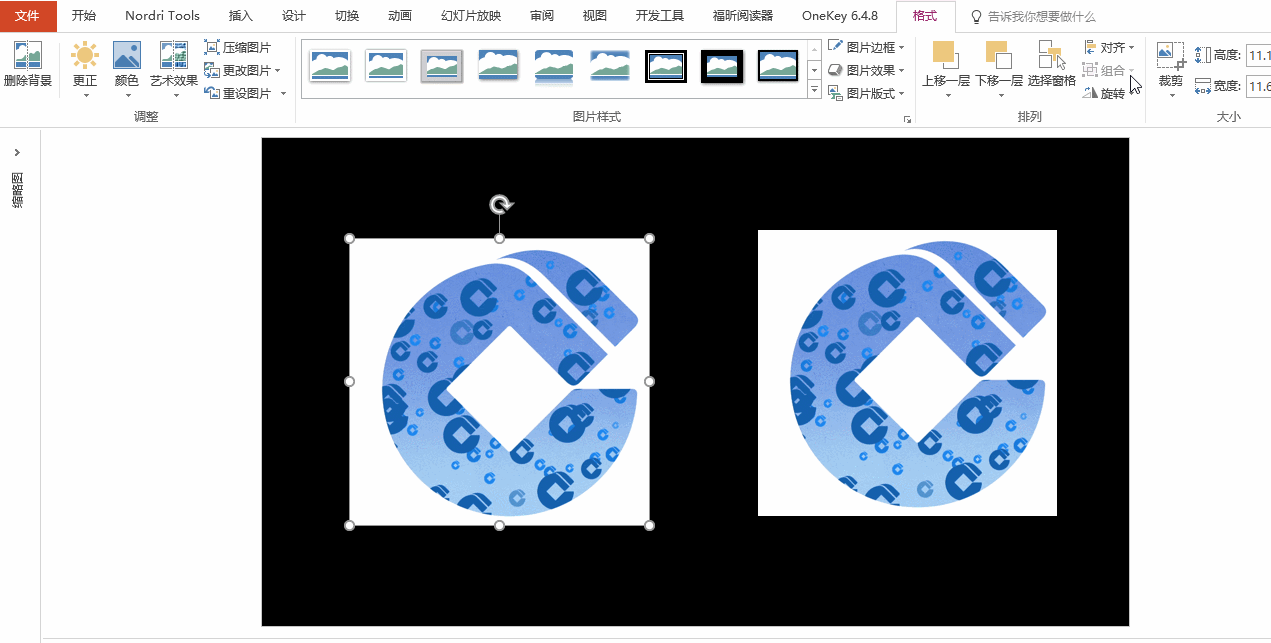Click the 高度 height input field

tap(1257, 55)
